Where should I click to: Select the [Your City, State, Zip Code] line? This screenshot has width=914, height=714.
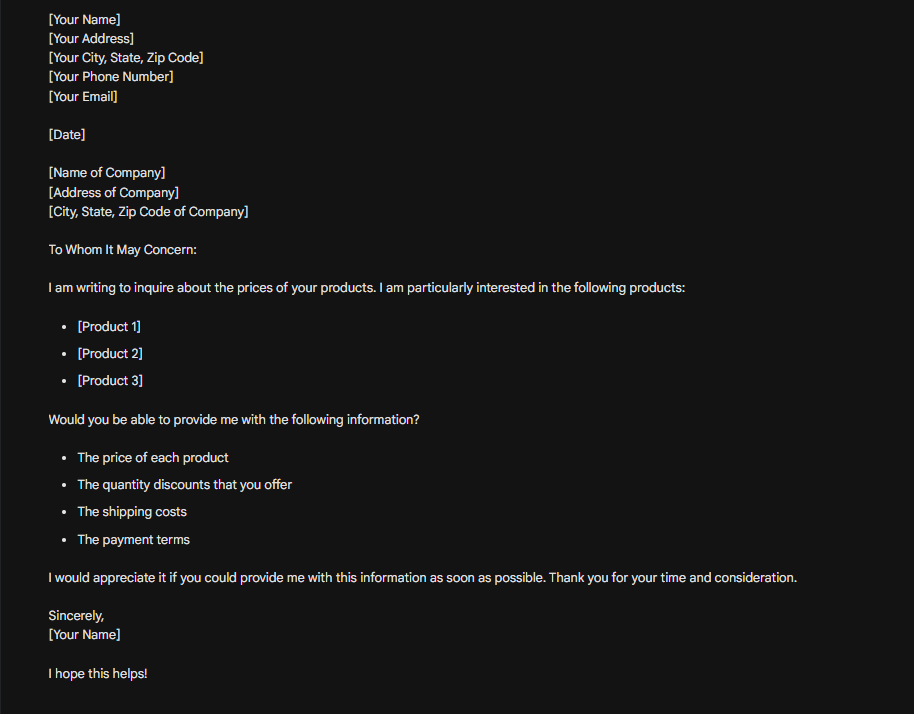point(126,58)
